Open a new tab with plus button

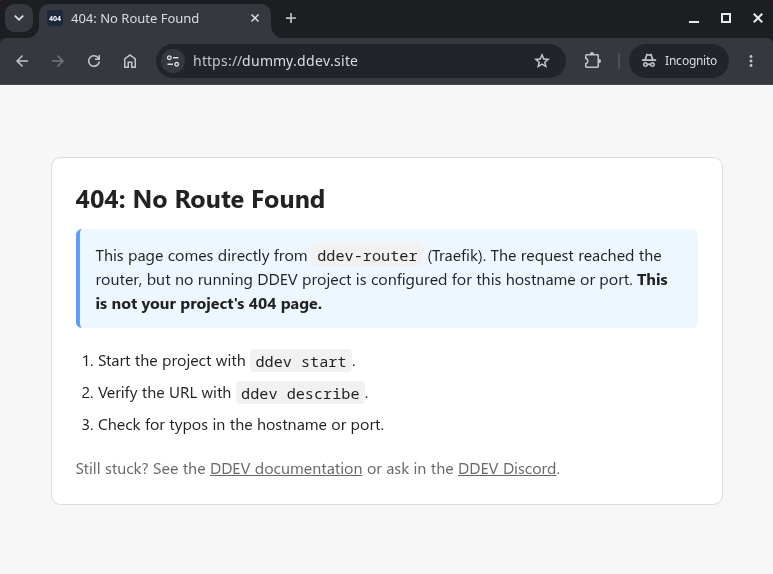[x=291, y=18]
